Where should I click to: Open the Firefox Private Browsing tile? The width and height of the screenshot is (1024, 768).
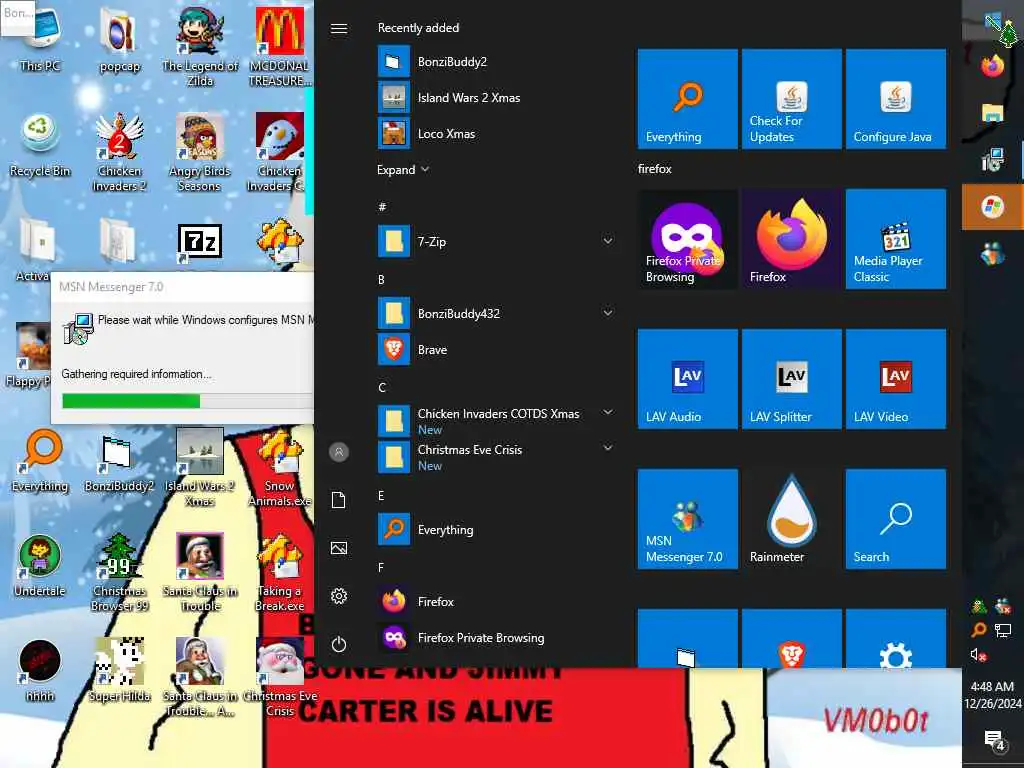click(688, 239)
